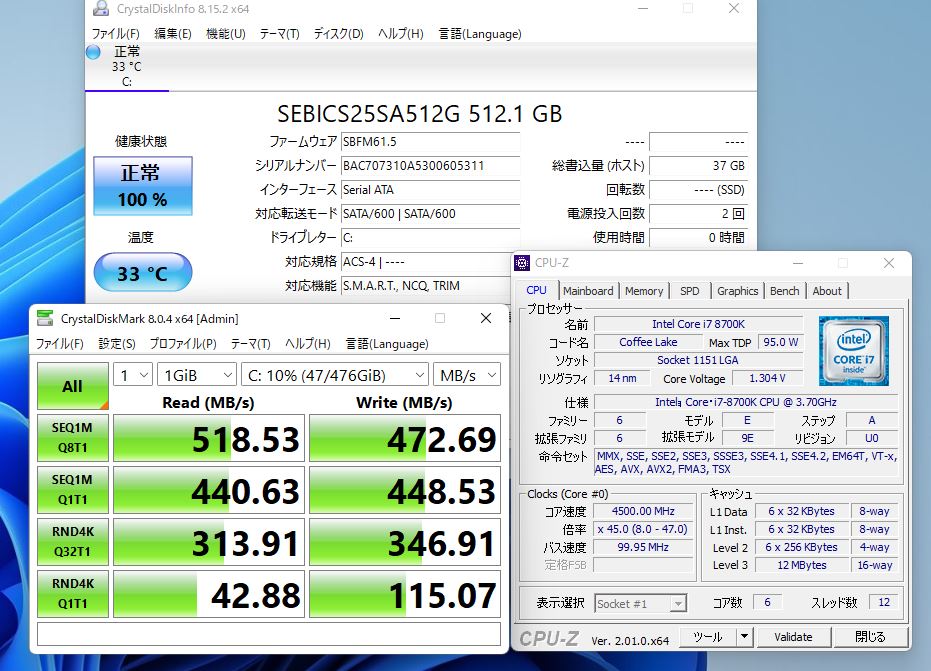Viewport: 931px width, 671px height.
Task: Open ファイル(F) menu in CrystalDiskInfo
Action: [115, 34]
